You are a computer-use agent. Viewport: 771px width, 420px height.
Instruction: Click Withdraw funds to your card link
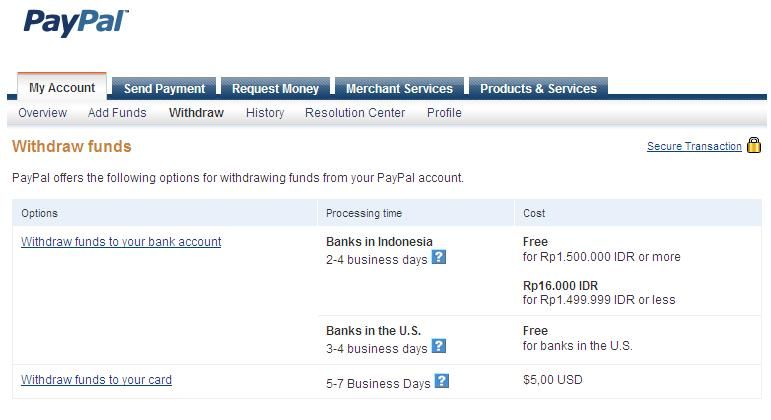point(96,380)
